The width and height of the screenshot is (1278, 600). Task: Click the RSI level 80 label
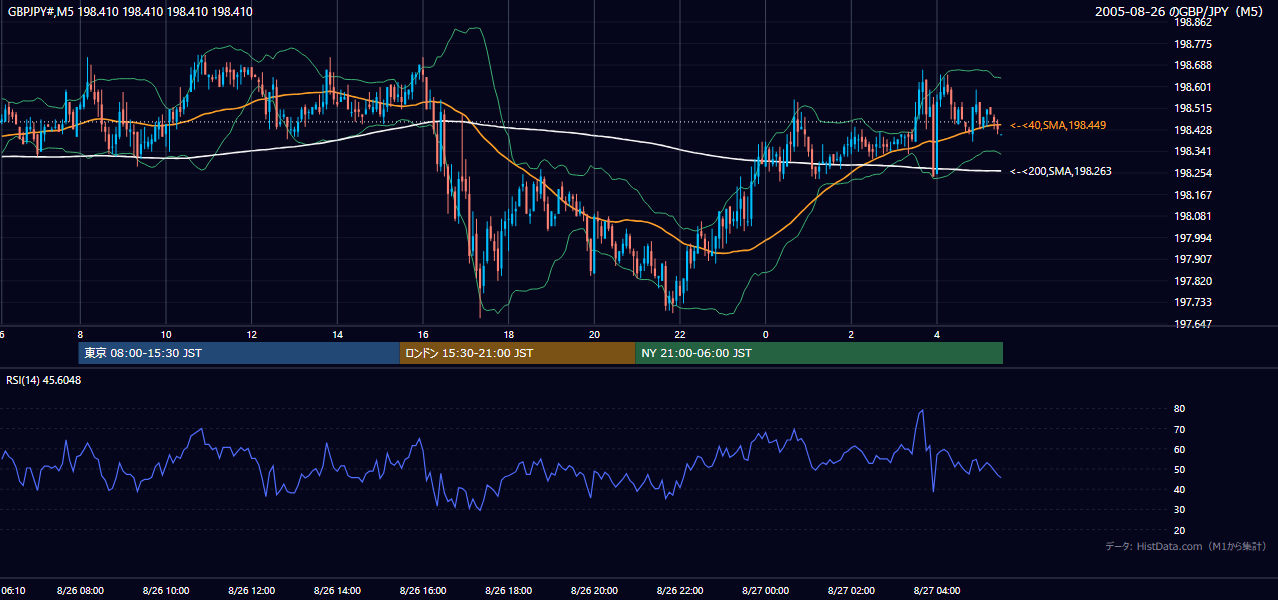tap(1180, 409)
